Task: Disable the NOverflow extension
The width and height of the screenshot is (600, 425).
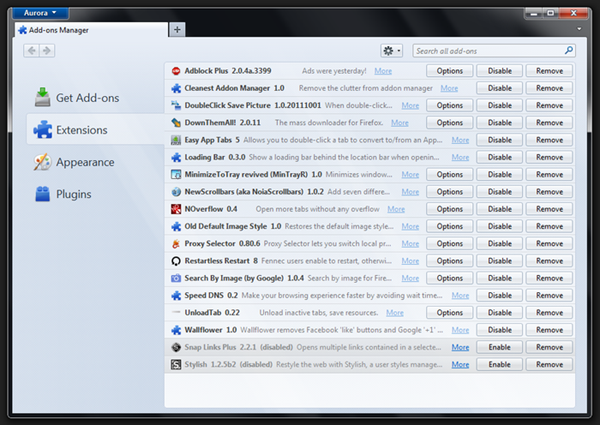Action: point(499,209)
